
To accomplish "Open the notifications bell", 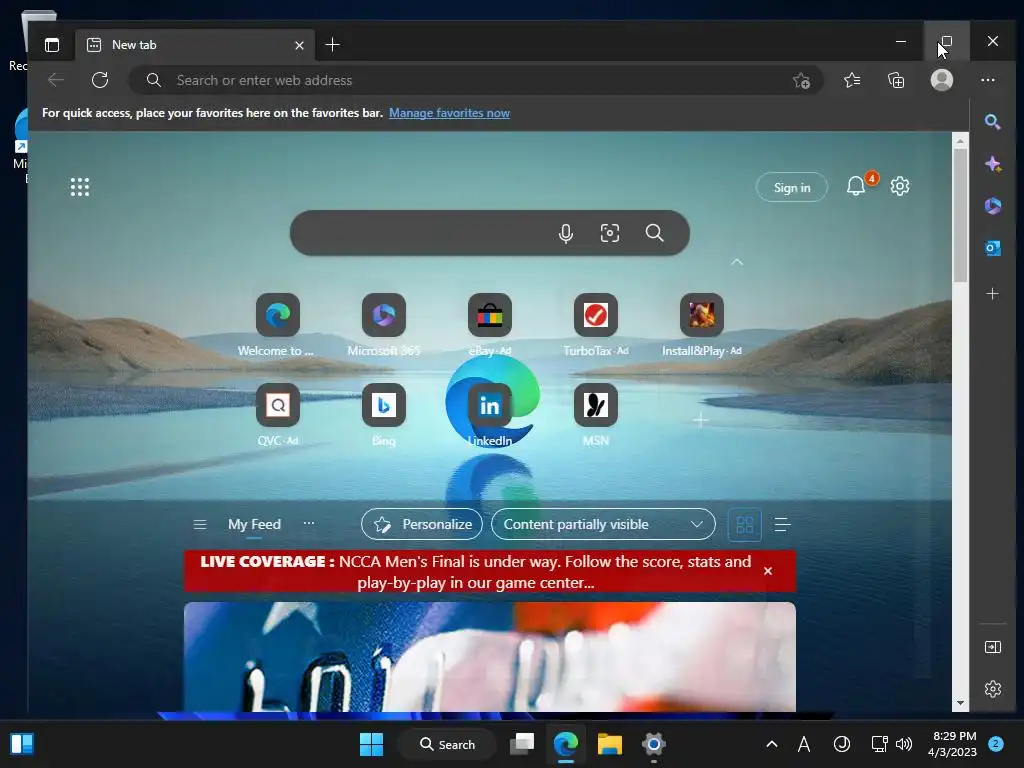I will coord(856,187).
